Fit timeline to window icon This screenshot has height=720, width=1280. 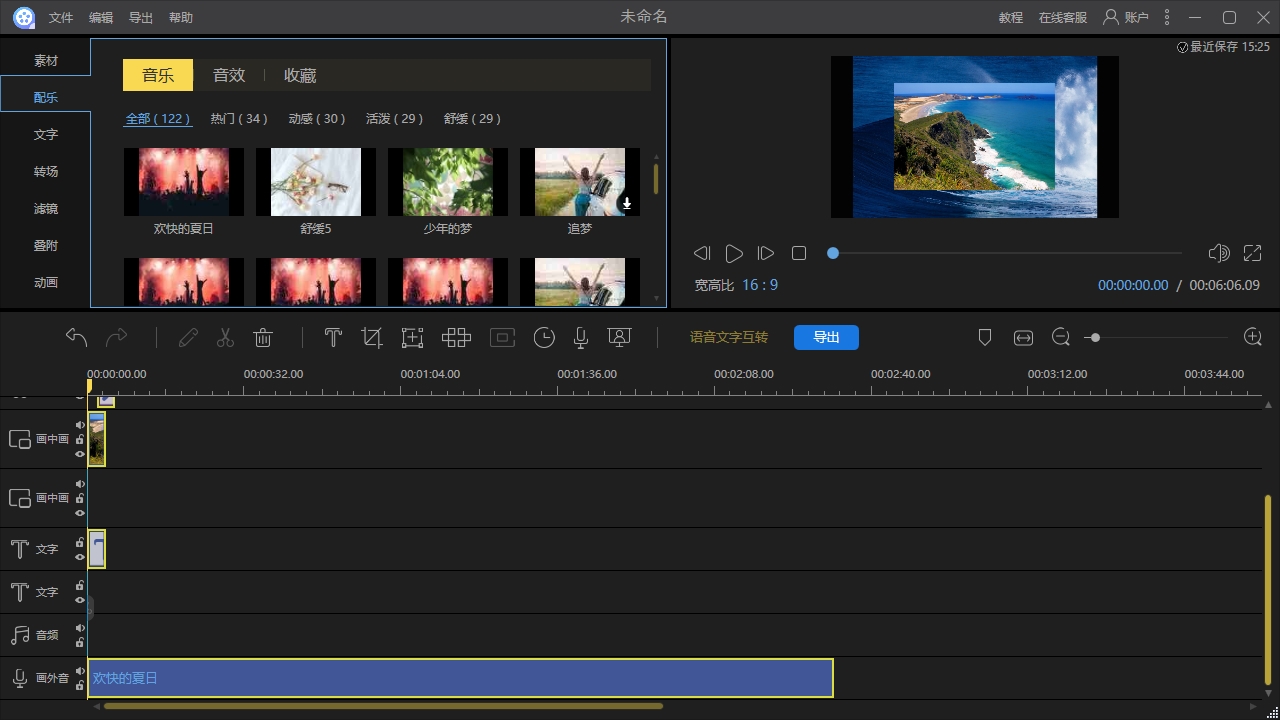1023,338
